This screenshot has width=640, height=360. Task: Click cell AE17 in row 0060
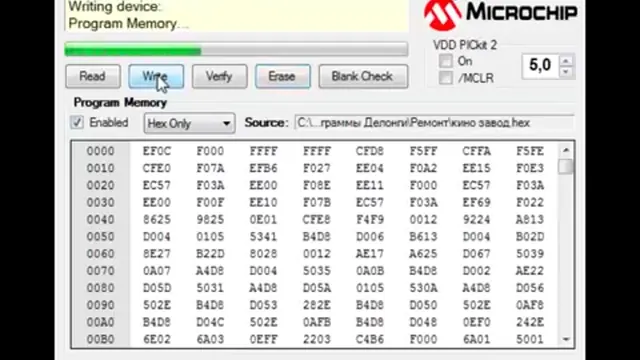point(370,254)
